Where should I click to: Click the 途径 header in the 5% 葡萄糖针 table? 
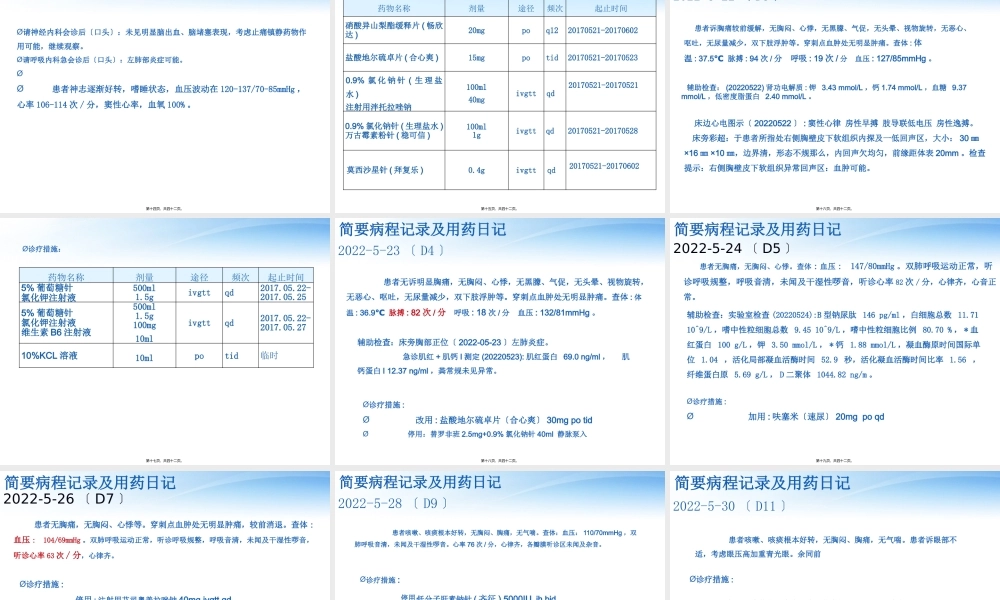199,277
